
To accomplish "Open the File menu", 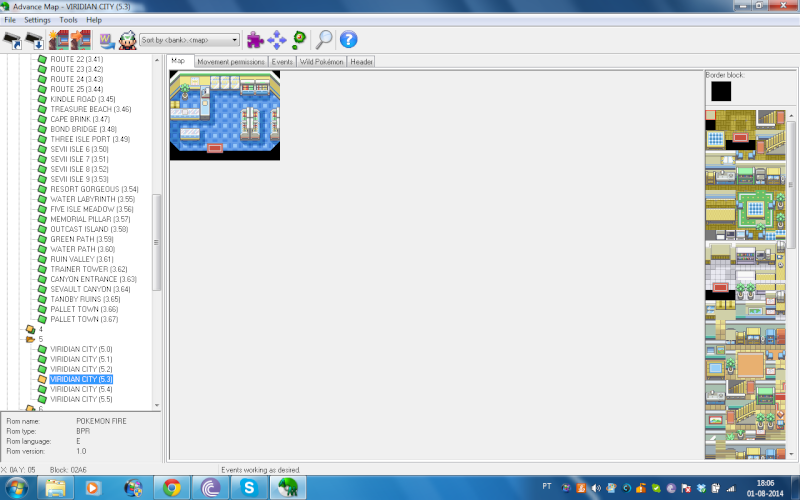I will tap(10, 20).
